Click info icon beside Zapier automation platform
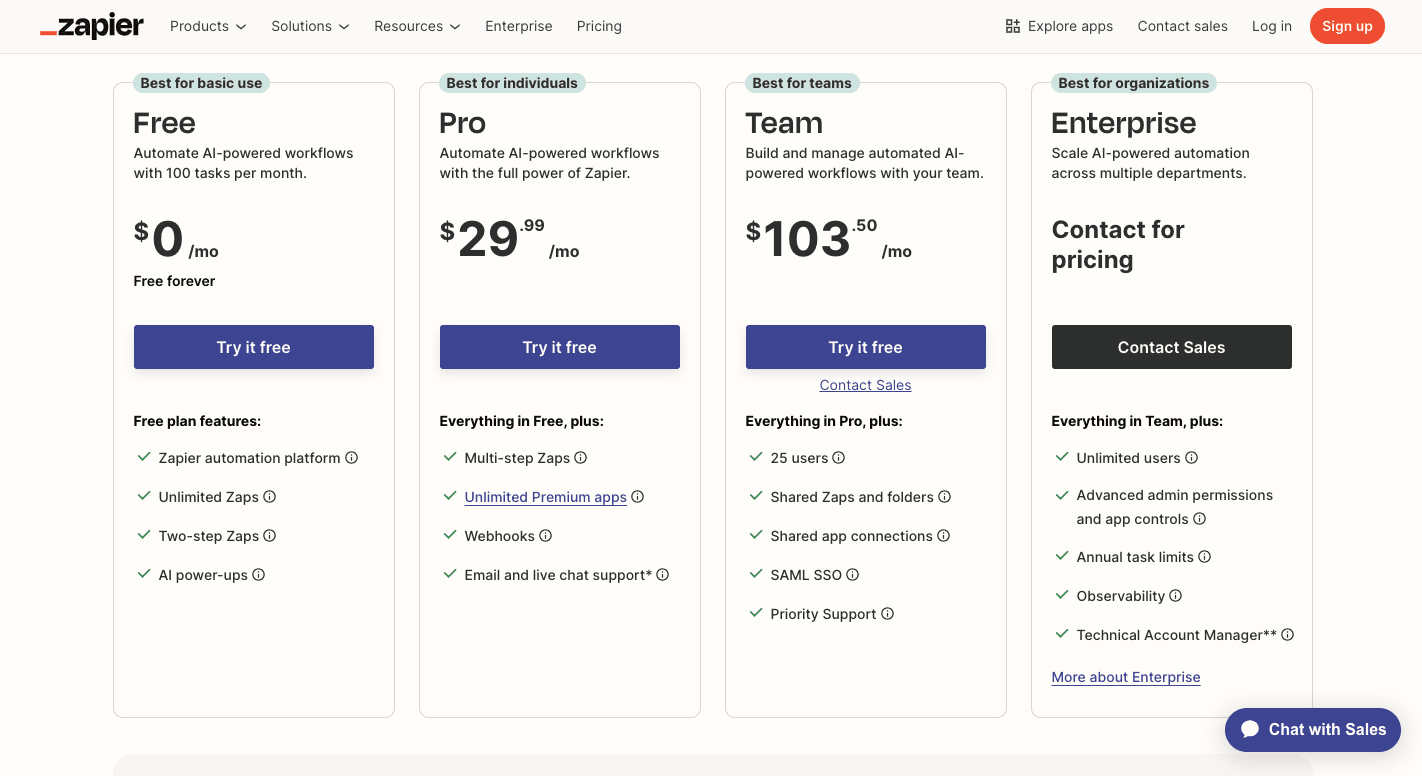 click(351, 457)
